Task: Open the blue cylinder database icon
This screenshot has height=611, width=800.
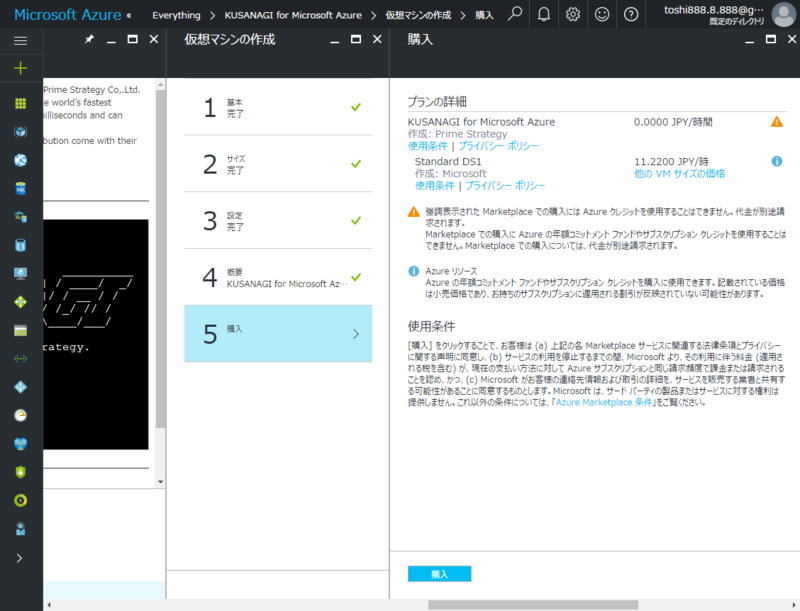Action: 20,245
